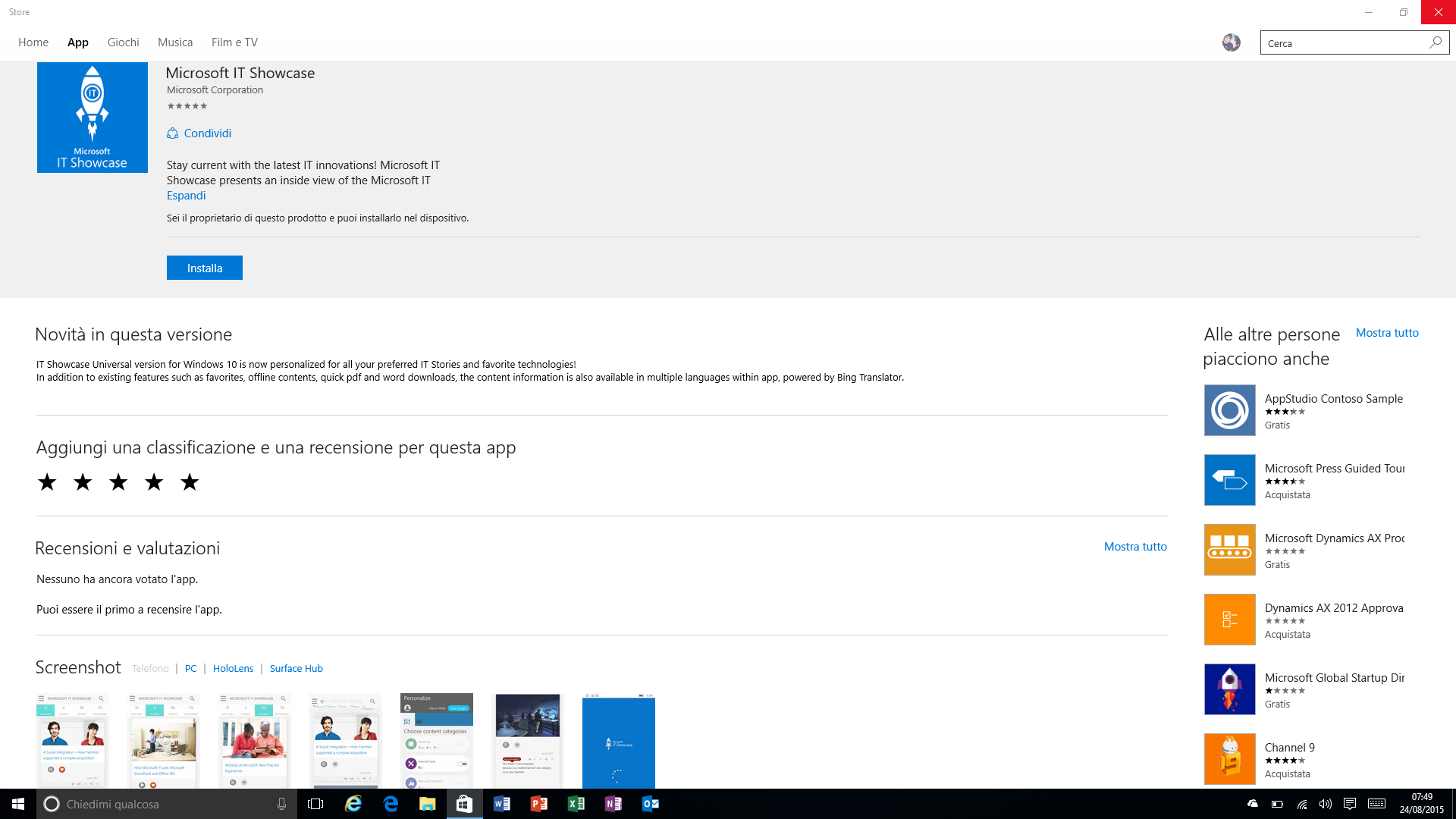
Task: Open the touch keyboard tray icon
Action: tap(1377, 804)
